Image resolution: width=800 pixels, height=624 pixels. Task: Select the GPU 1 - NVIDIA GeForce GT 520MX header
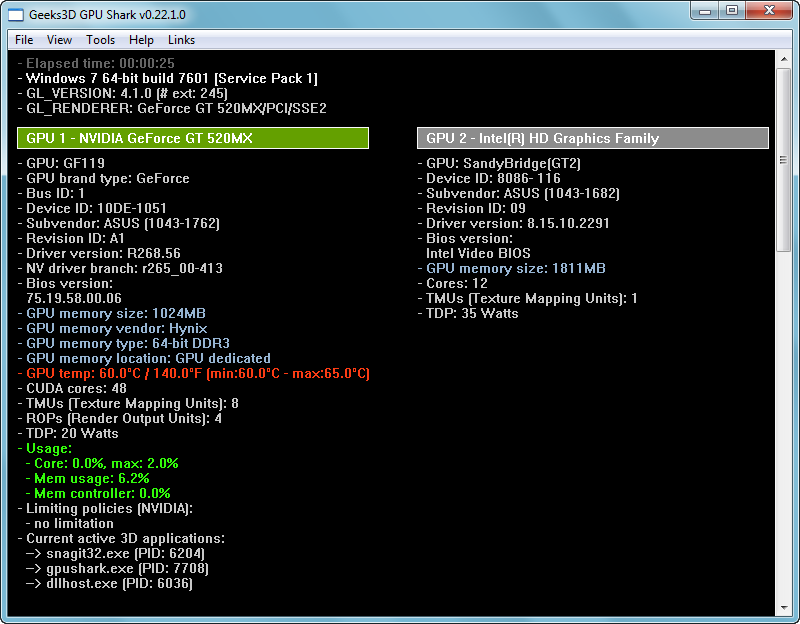(193, 138)
